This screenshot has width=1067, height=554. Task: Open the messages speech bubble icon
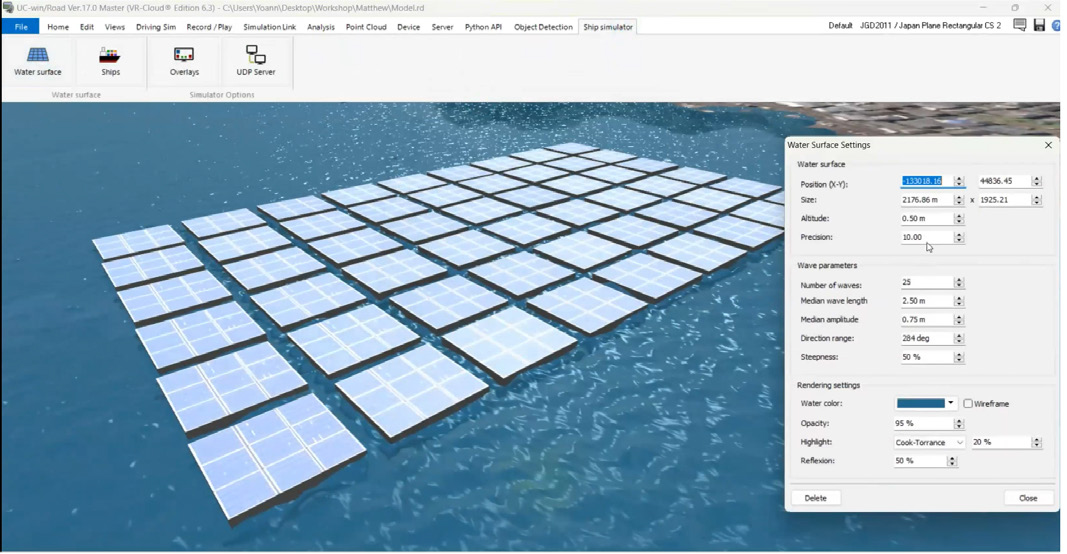point(1019,26)
